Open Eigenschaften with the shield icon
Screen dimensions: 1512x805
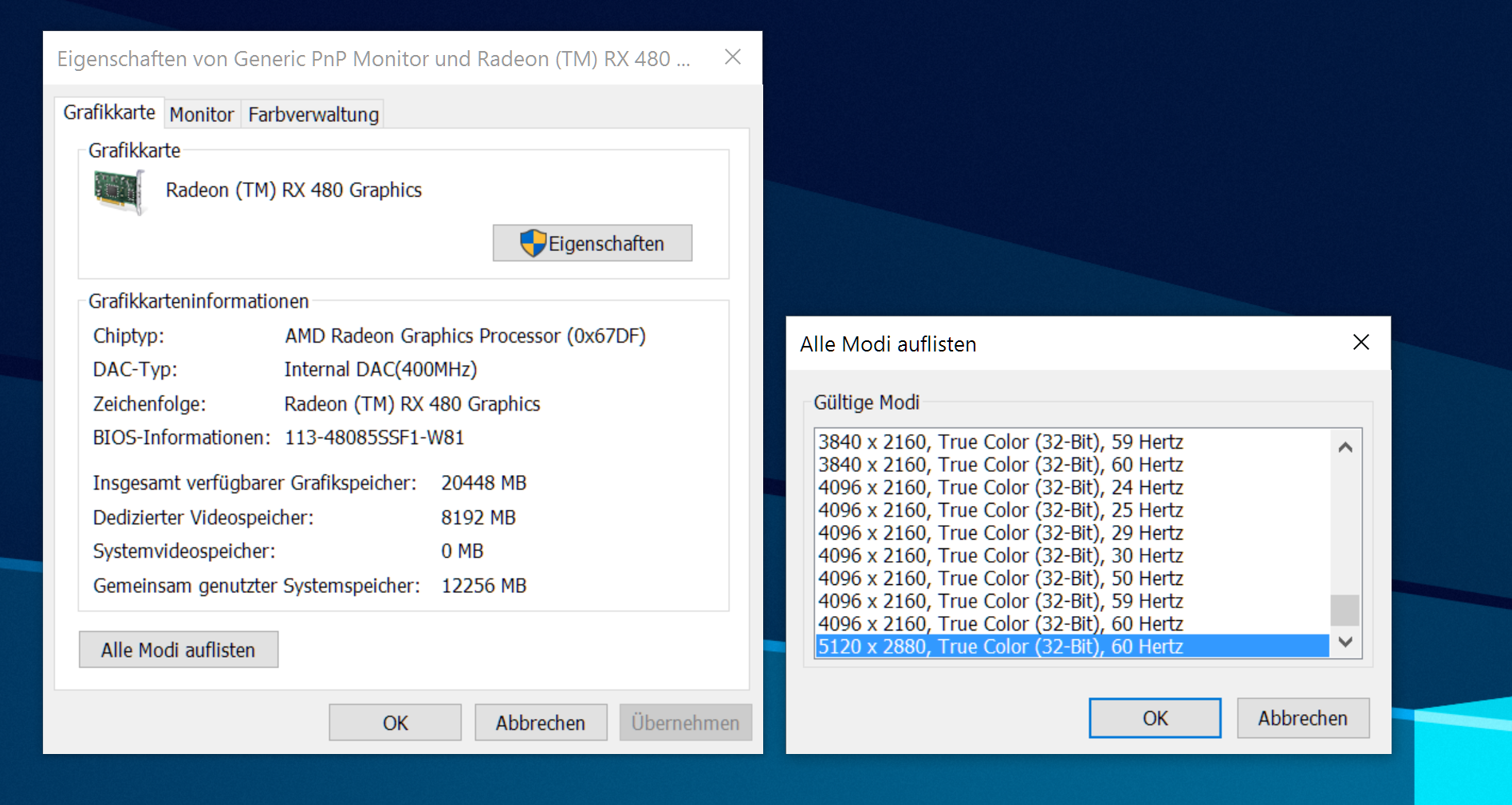point(593,243)
